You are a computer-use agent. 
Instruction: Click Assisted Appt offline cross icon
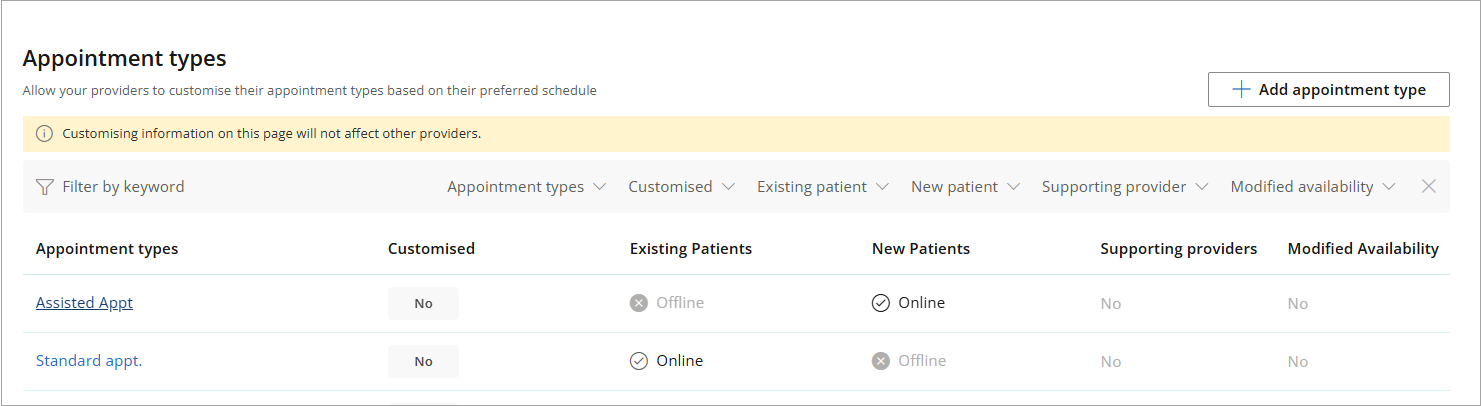tap(639, 303)
